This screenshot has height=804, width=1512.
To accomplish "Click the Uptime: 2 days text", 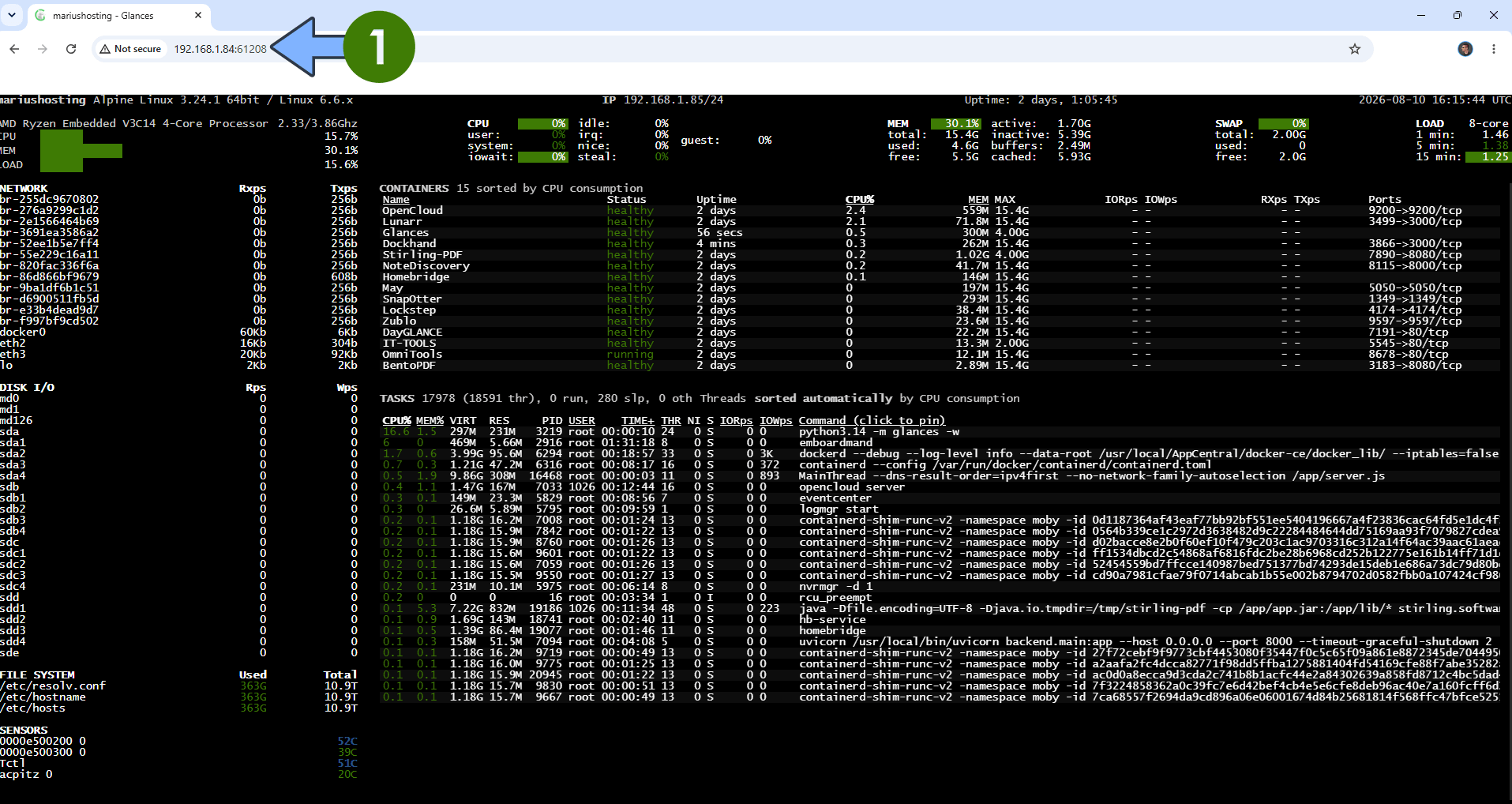I will point(1041,100).
